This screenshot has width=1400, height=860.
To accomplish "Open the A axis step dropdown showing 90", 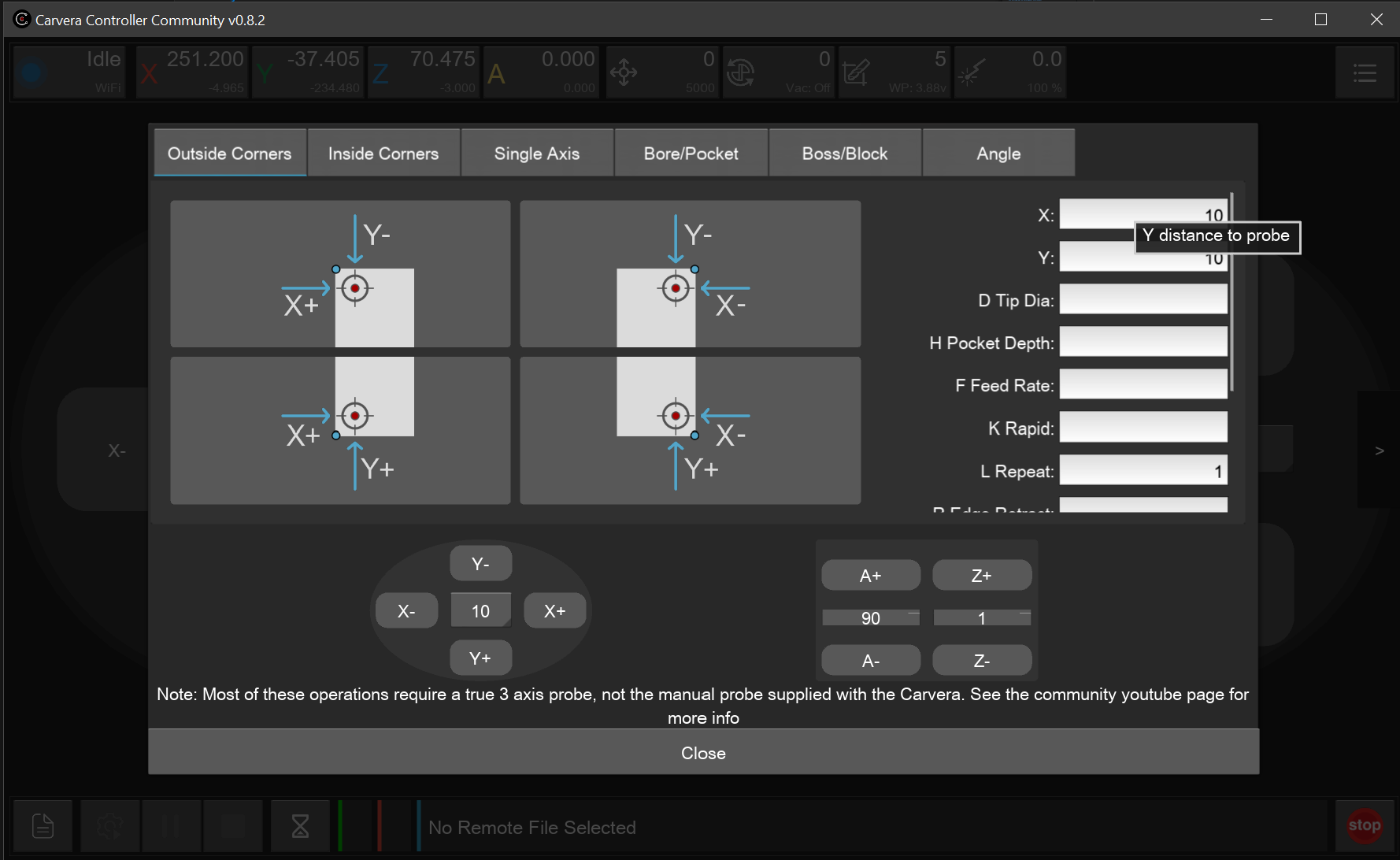I will tap(870, 618).
